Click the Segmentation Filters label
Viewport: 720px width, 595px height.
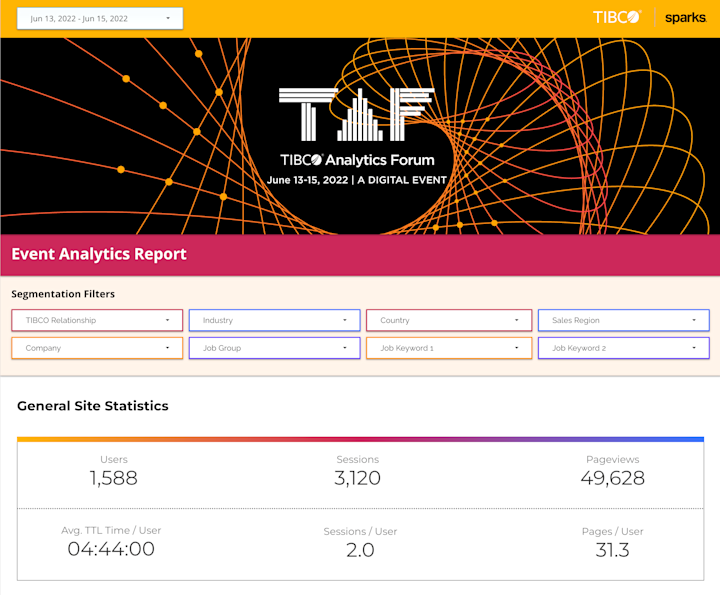click(63, 294)
